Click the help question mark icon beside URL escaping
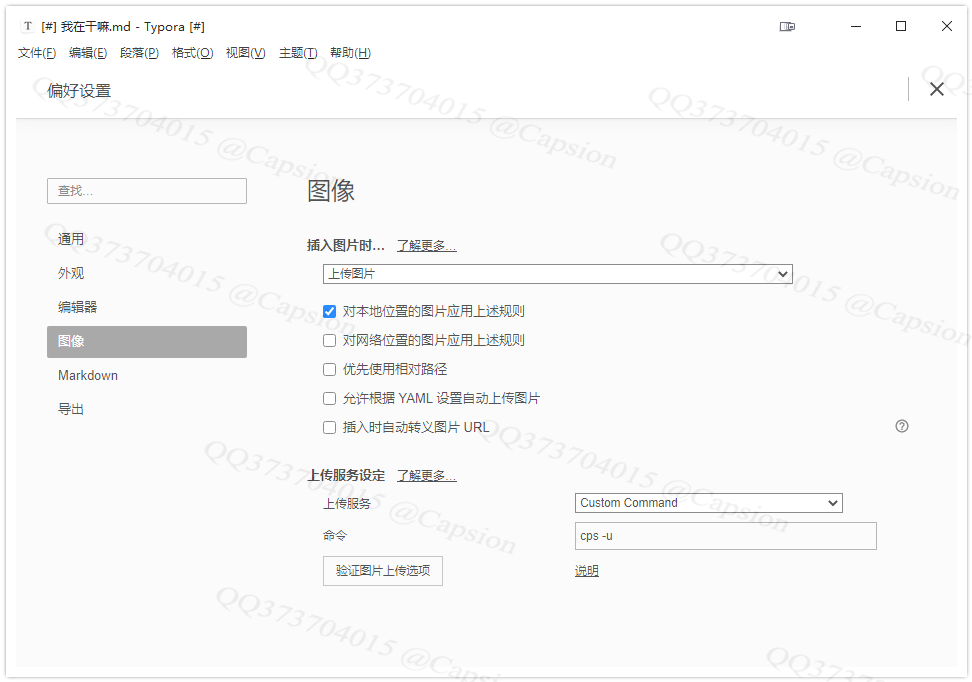Viewport: 972px width, 682px height. [x=902, y=426]
